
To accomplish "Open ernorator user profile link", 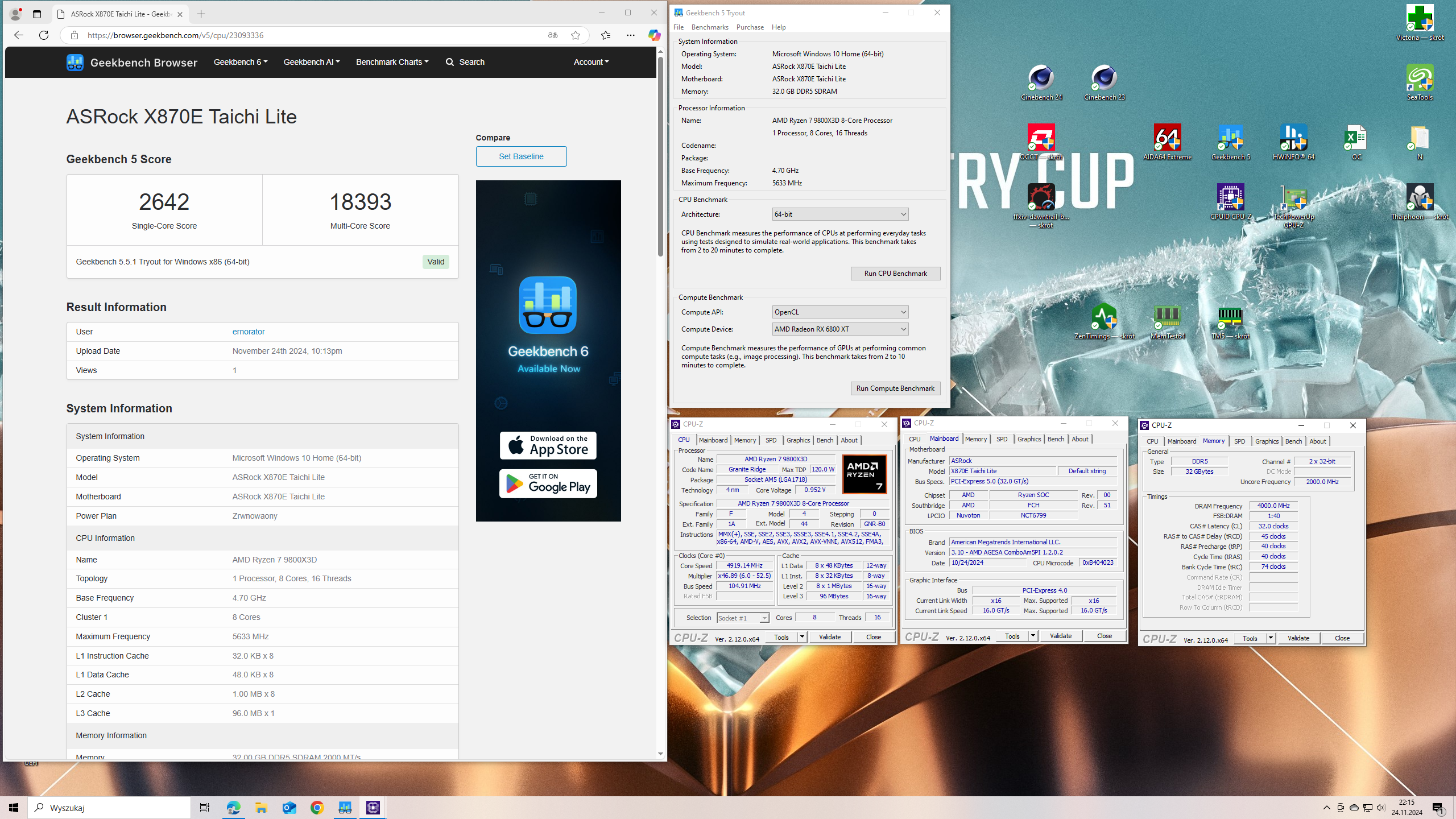I will (249, 332).
